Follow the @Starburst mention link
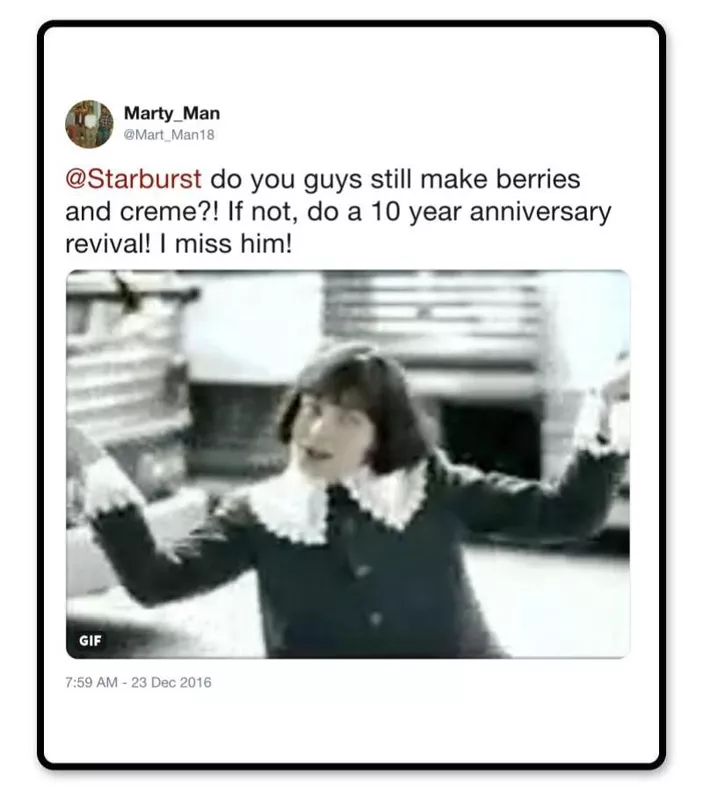The image size is (703, 800). point(133,179)
